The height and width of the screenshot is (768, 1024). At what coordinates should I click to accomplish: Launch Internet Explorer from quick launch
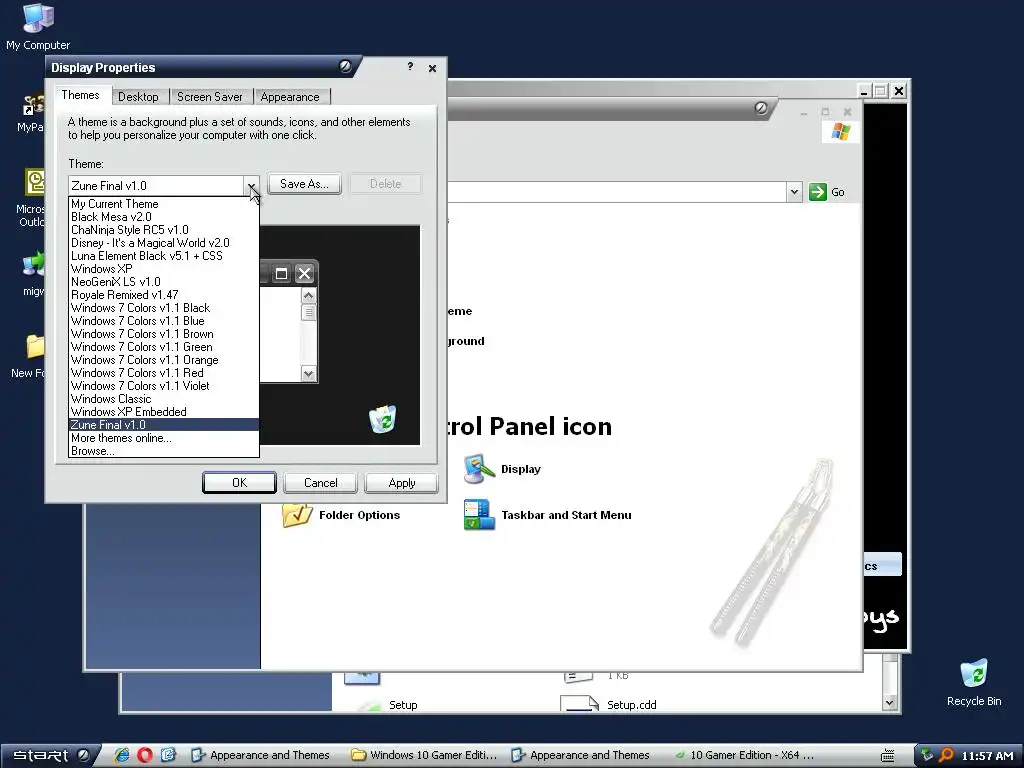(x=121, y=755)
